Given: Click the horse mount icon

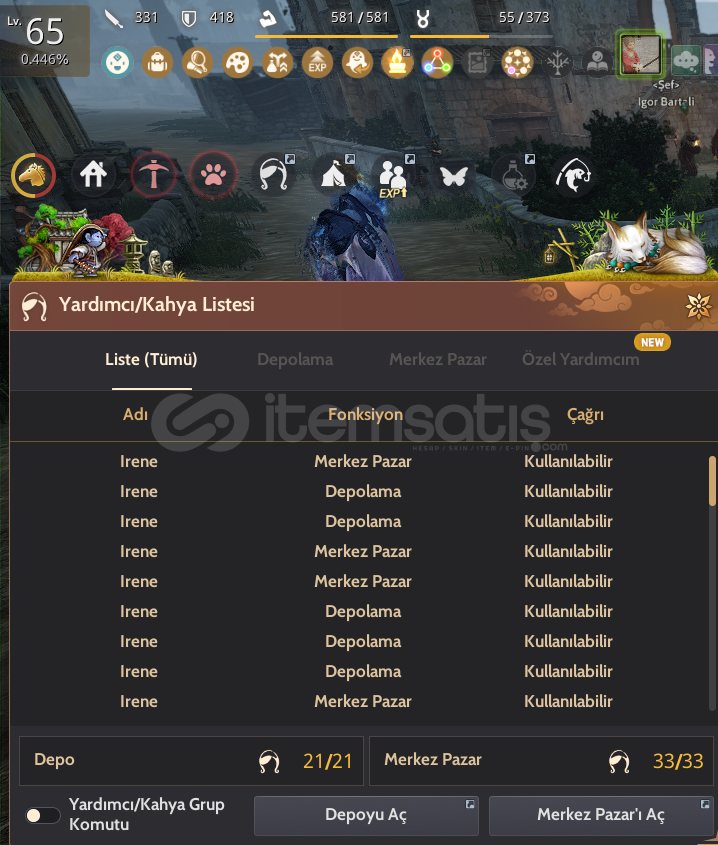Looking at the screenshot, I should [x=33, y=175].
